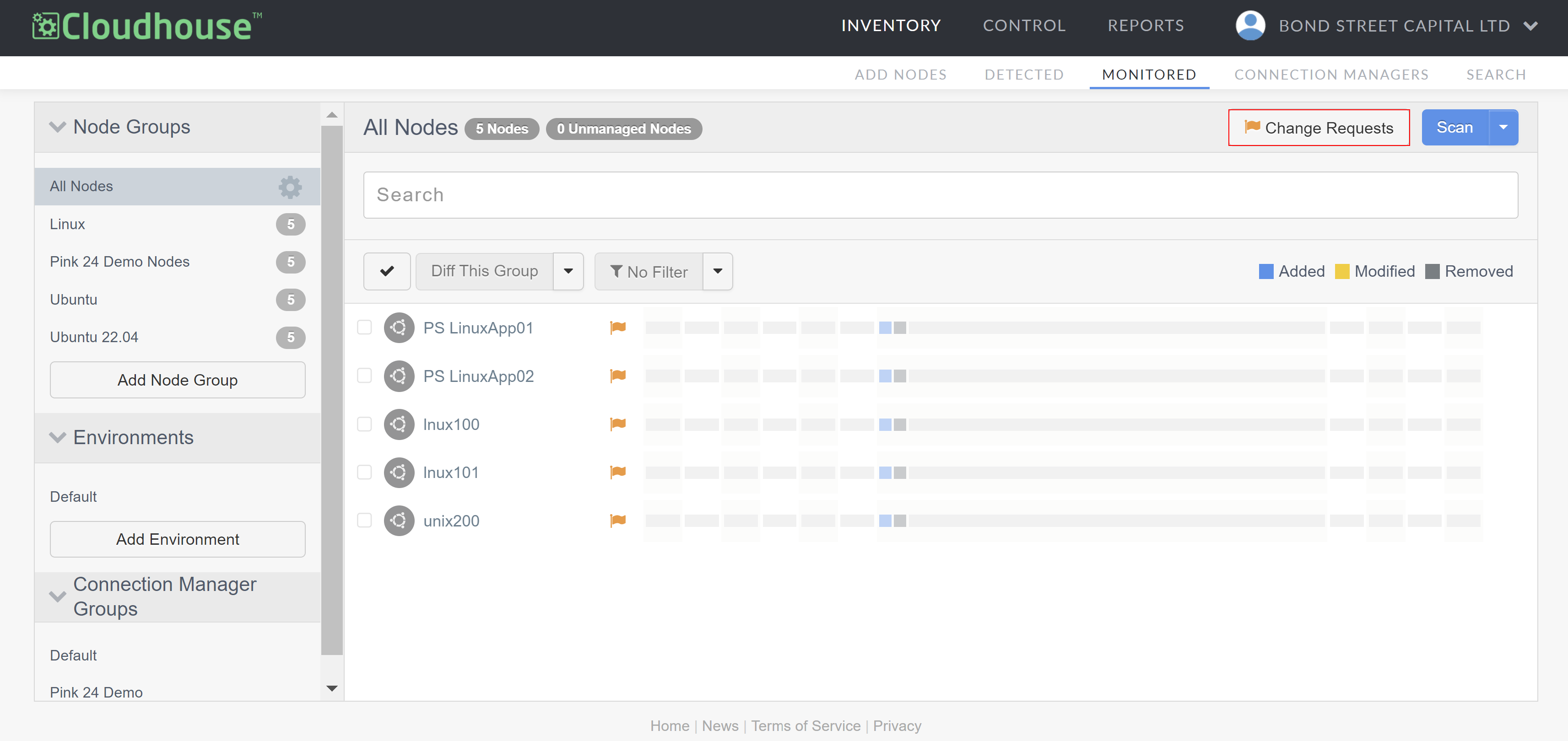Click the orange flag beside unix200
Viewport: 1568px width, 741px height.
pyautogui.click(x=618, y=520)
